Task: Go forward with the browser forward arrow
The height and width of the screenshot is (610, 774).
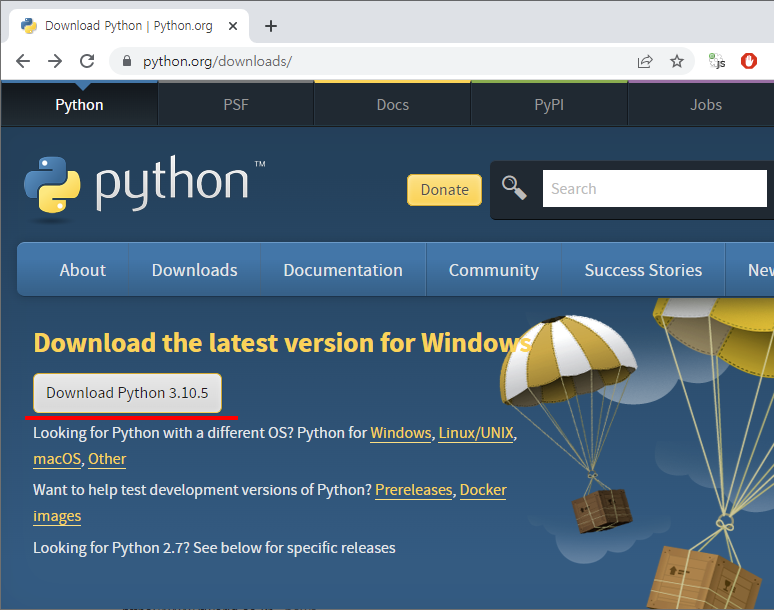Action: (55, 61)
